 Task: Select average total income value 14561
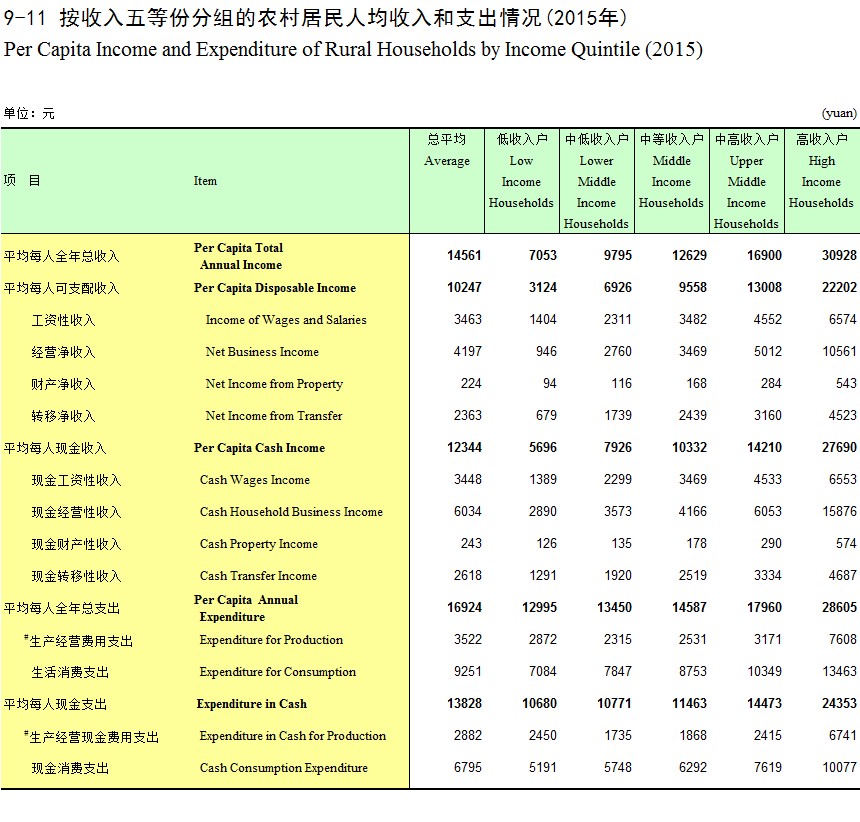click(x=463, y=256)
